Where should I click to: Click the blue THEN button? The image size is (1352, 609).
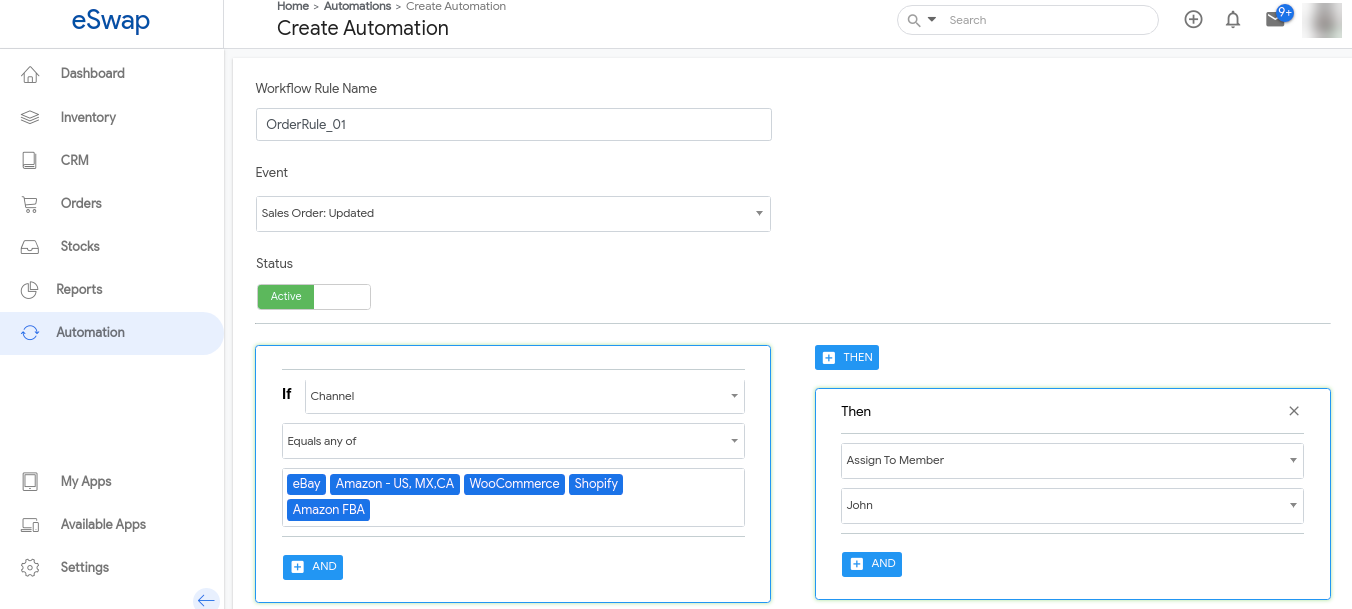[847, 358]
